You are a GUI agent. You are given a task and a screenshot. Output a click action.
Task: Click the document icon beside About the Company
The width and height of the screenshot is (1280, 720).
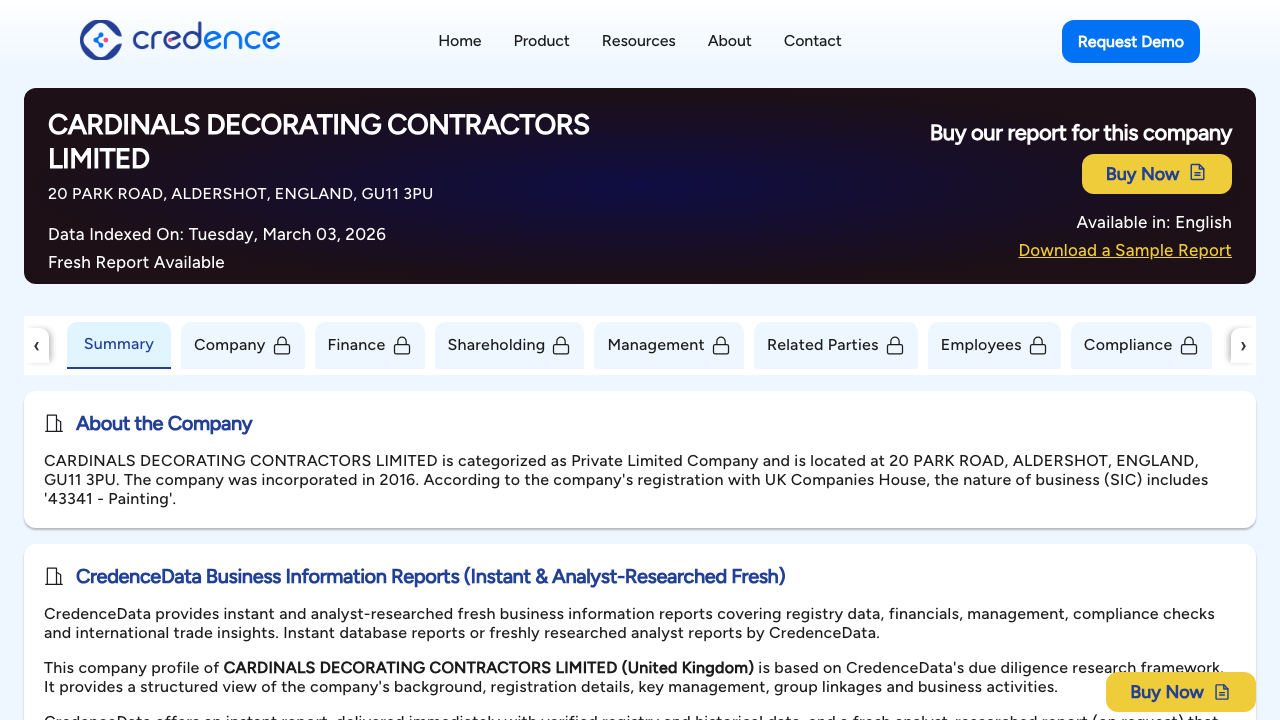54,423
